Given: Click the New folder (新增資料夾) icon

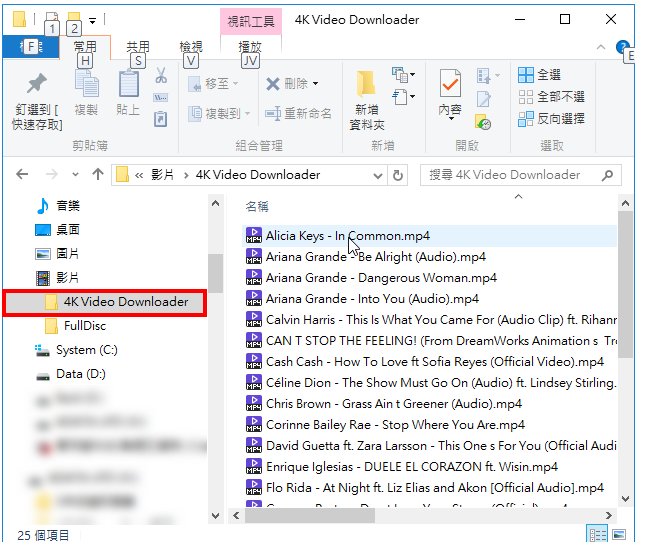Looking at the screenshot, I should pos(366,84).
